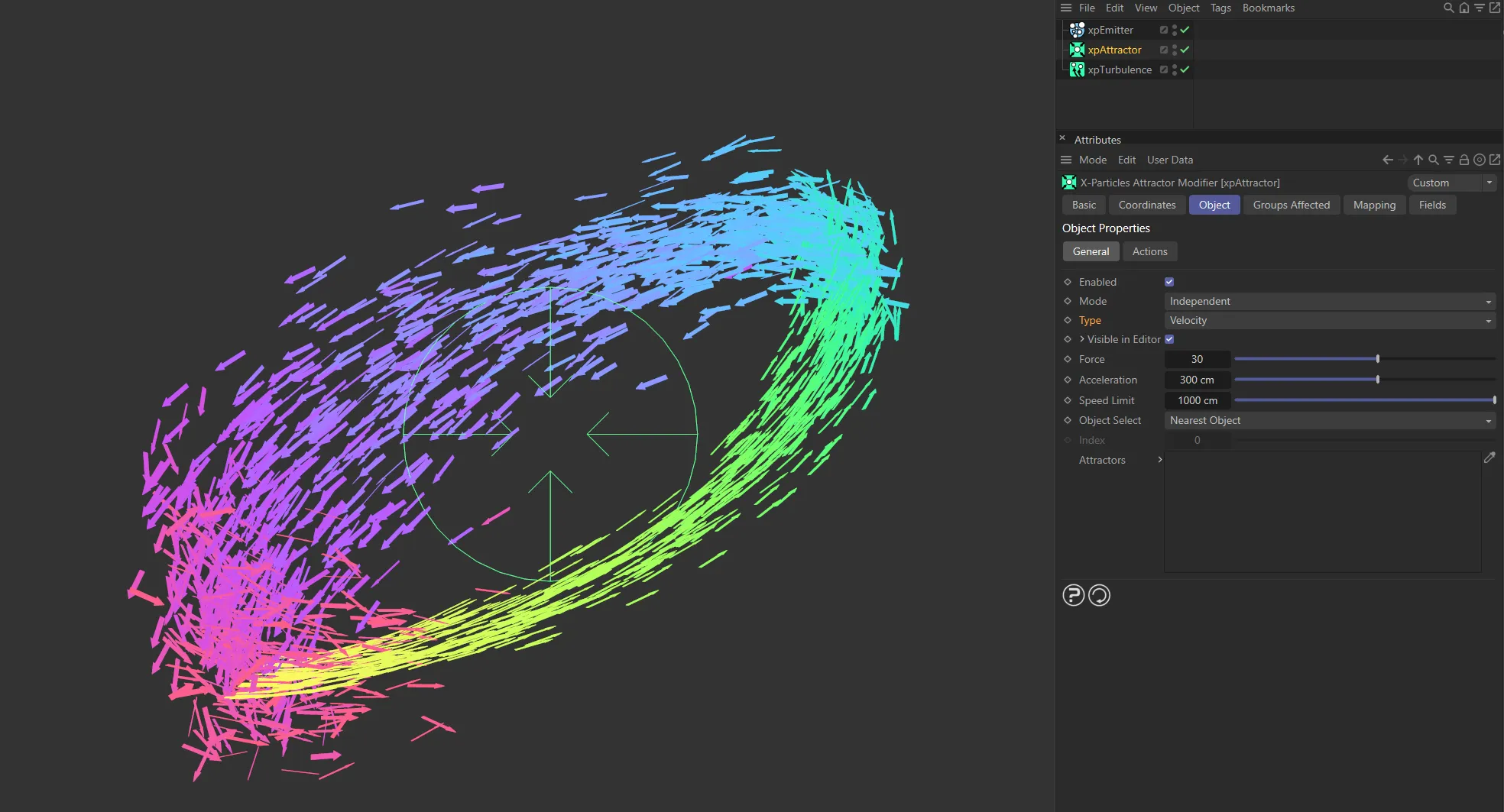Click the xpAttractor modifier icon
1504x812 pixels.
(1077, 50)
